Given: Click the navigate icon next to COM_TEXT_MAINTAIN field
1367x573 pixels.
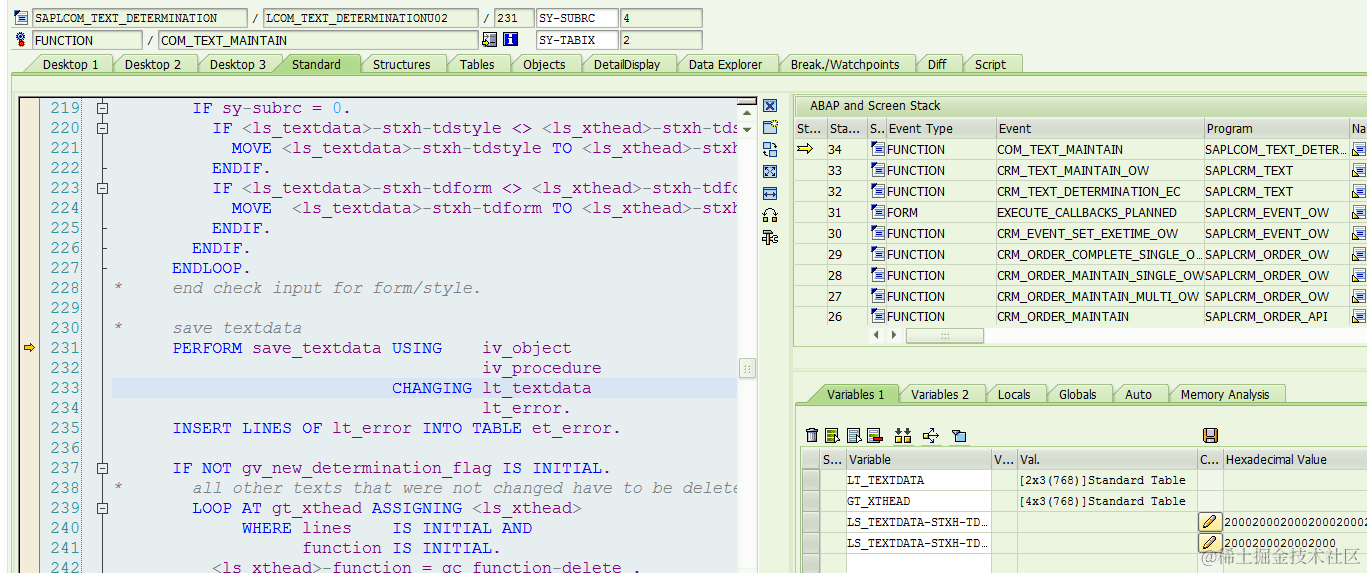Looking at the screenshot, I should [489, 40].
